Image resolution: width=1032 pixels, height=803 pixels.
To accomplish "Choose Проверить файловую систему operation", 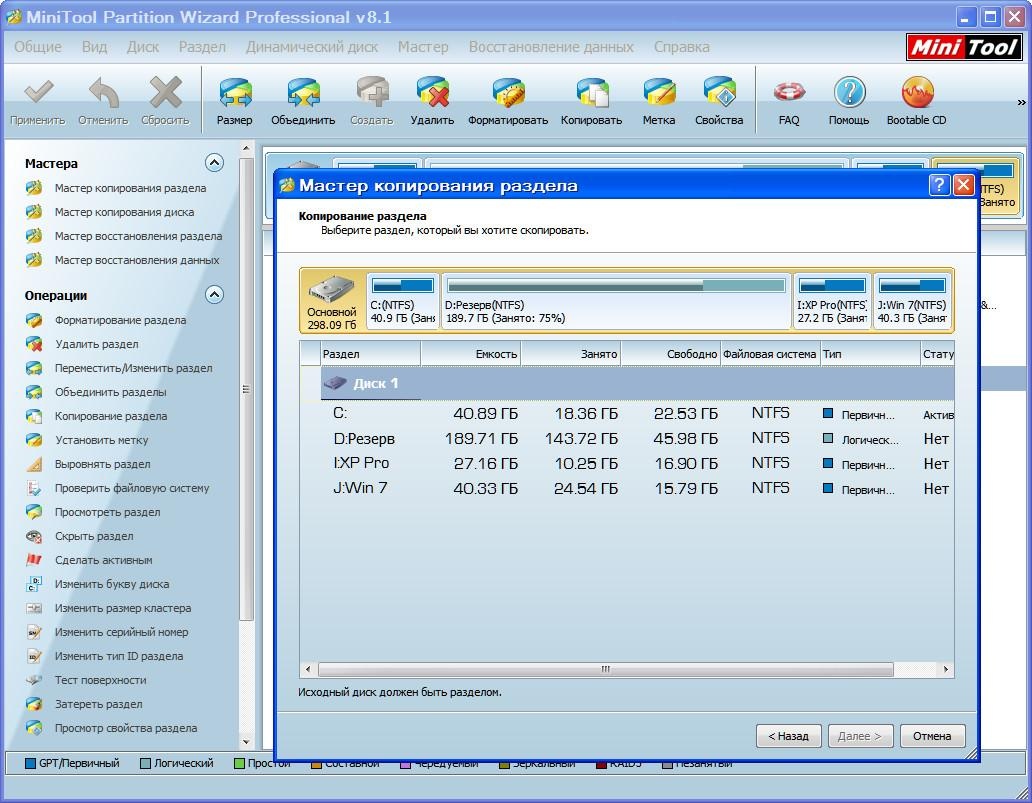I will (x=132, y=488).
